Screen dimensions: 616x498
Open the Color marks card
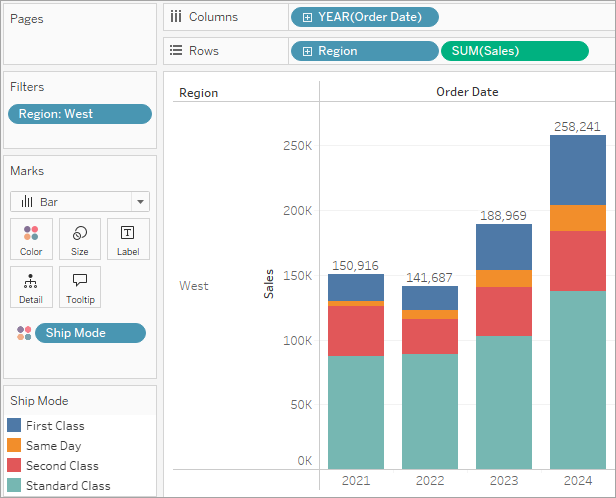pyautogui.click(x=31, y=239)
